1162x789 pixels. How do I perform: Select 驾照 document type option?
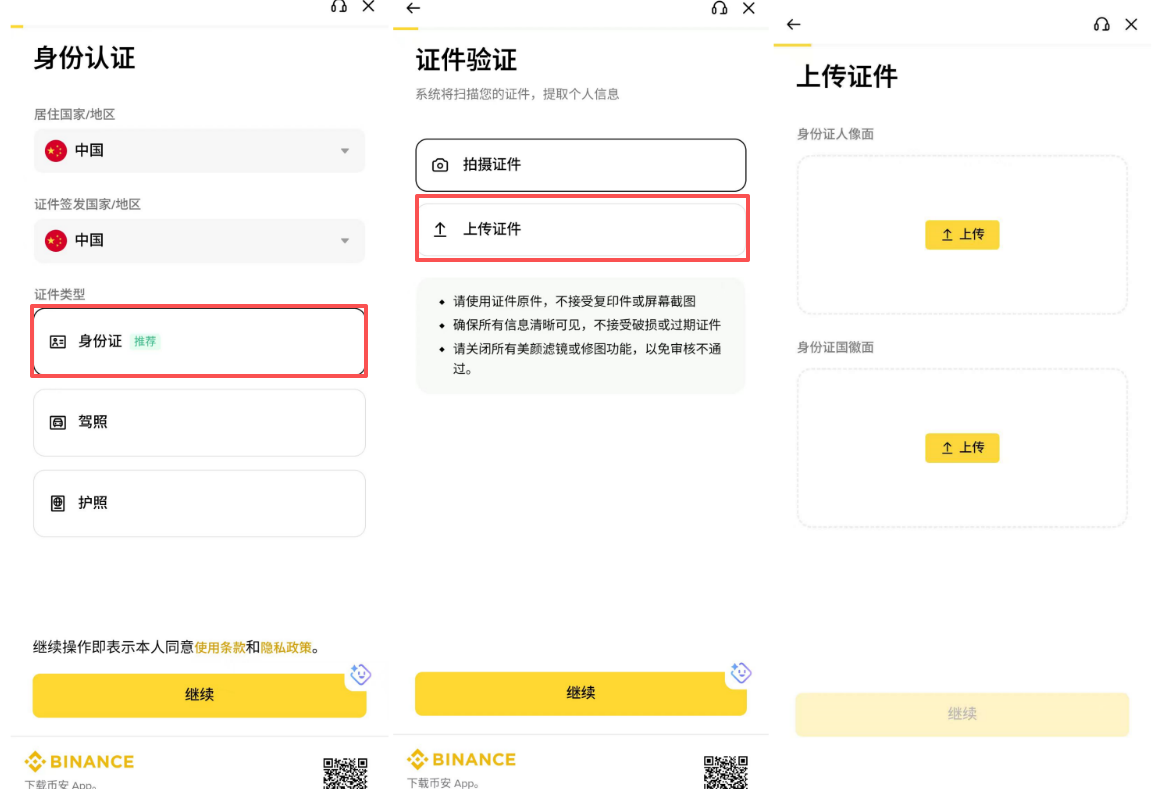tap(199, 422)
